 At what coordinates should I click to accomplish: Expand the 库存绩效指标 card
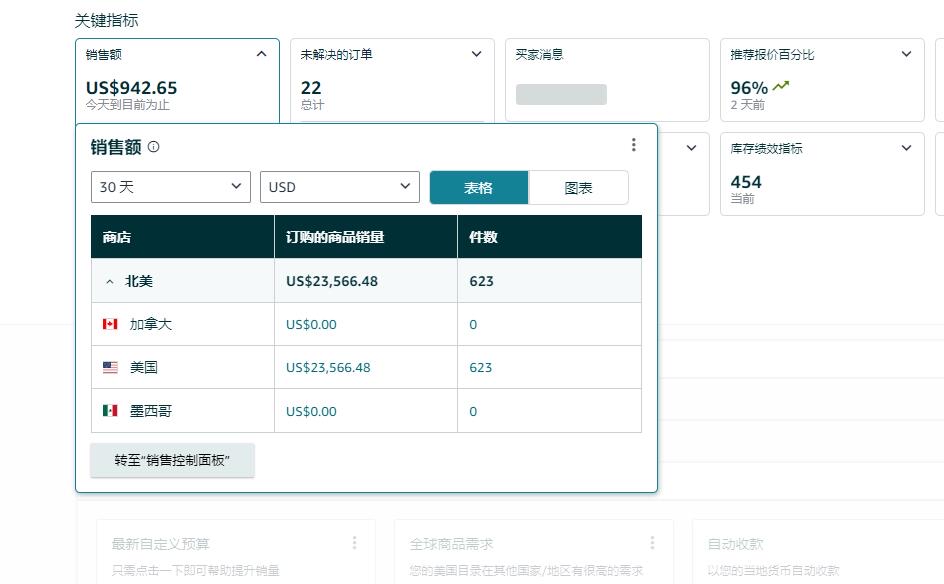(x=906, y=148)
